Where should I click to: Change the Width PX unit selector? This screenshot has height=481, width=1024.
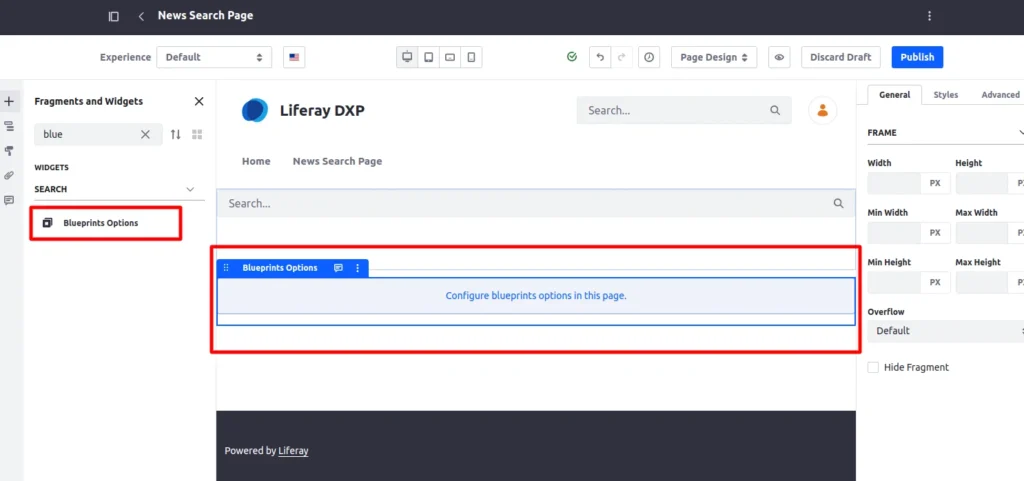point(935,183)
